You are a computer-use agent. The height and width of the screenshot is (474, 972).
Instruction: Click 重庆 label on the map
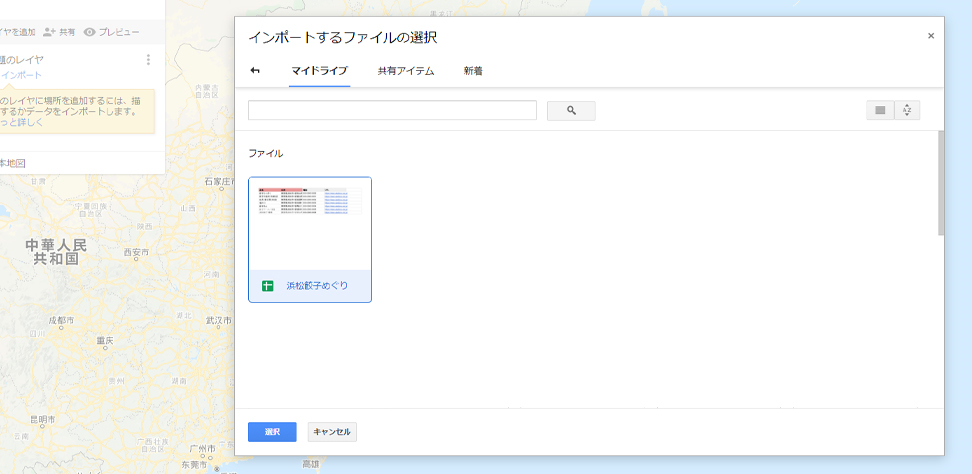[x=105, y=341]
